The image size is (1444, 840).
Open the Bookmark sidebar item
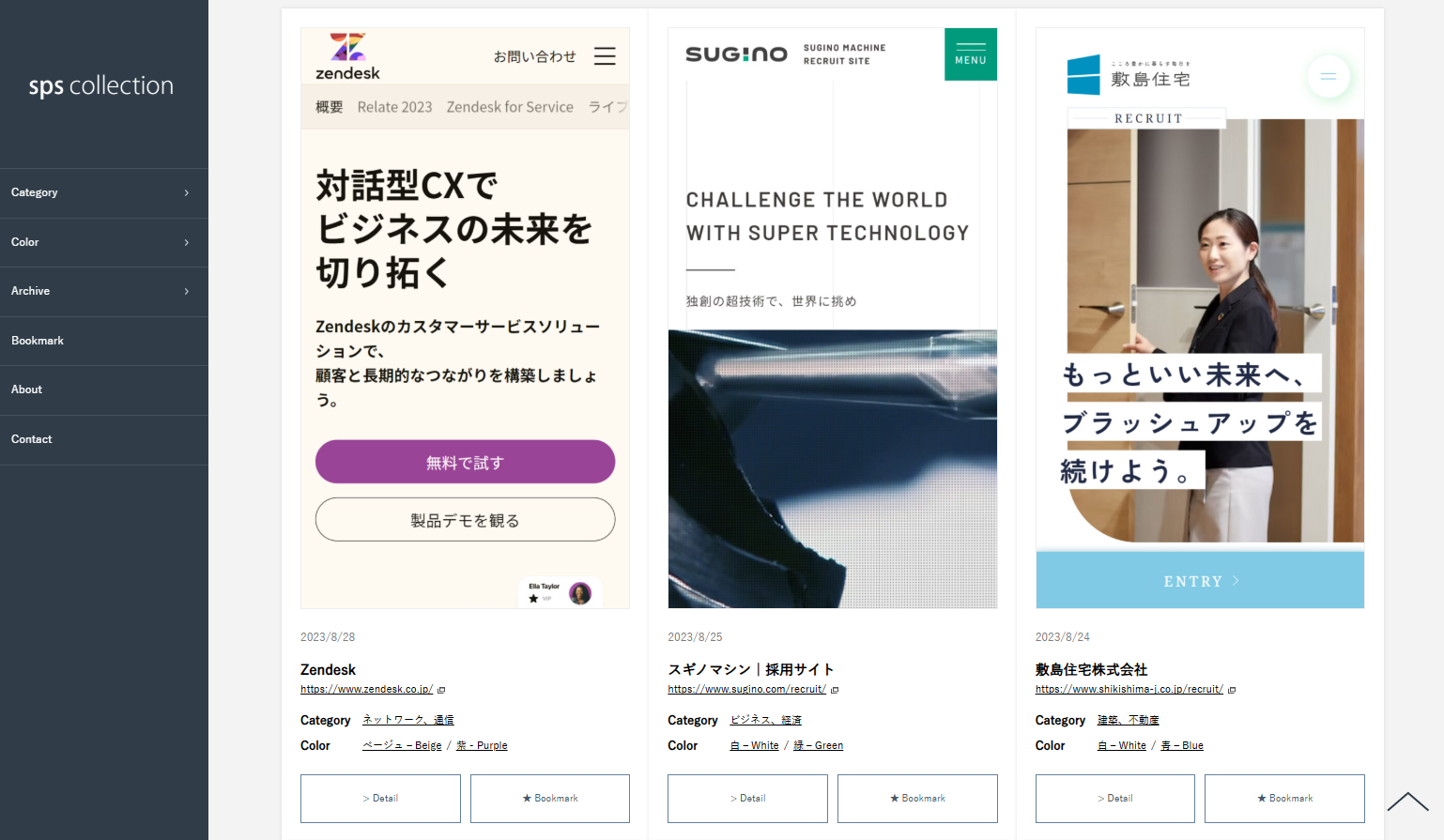104,341
